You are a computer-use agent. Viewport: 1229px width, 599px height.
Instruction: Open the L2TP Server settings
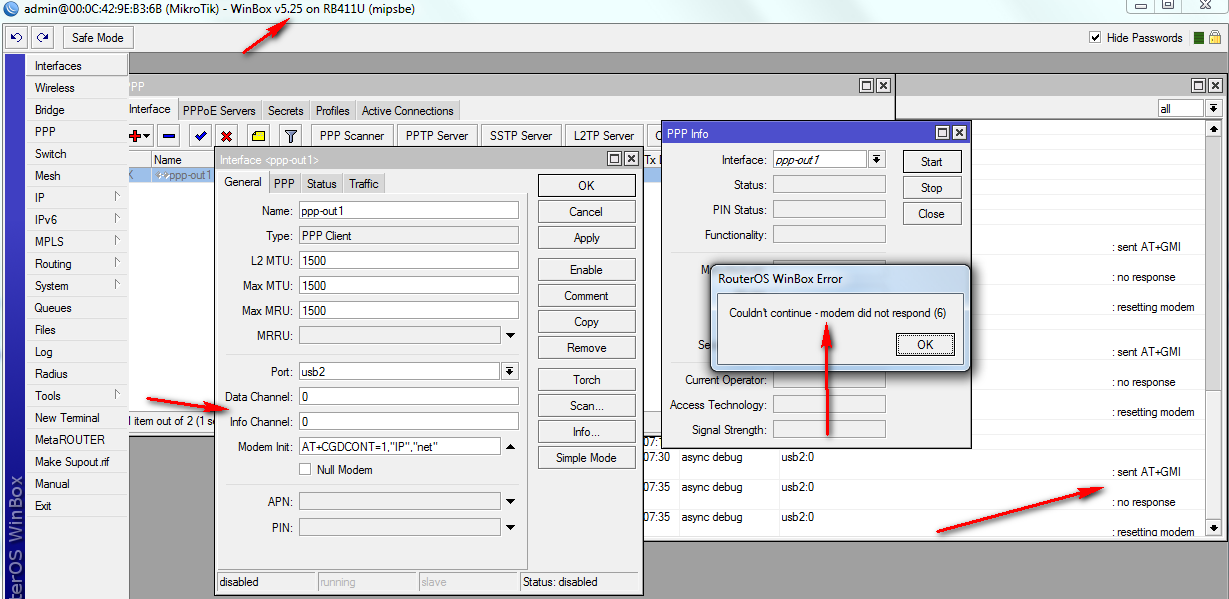(603, 136)
